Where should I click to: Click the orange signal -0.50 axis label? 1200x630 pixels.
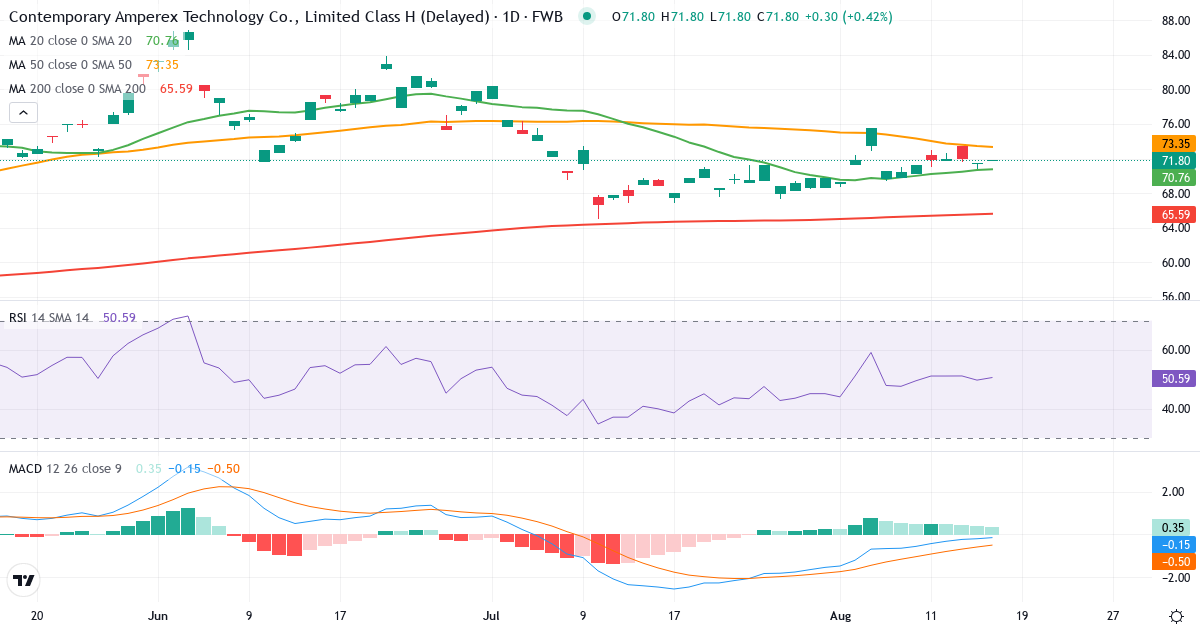point(1176,561)
